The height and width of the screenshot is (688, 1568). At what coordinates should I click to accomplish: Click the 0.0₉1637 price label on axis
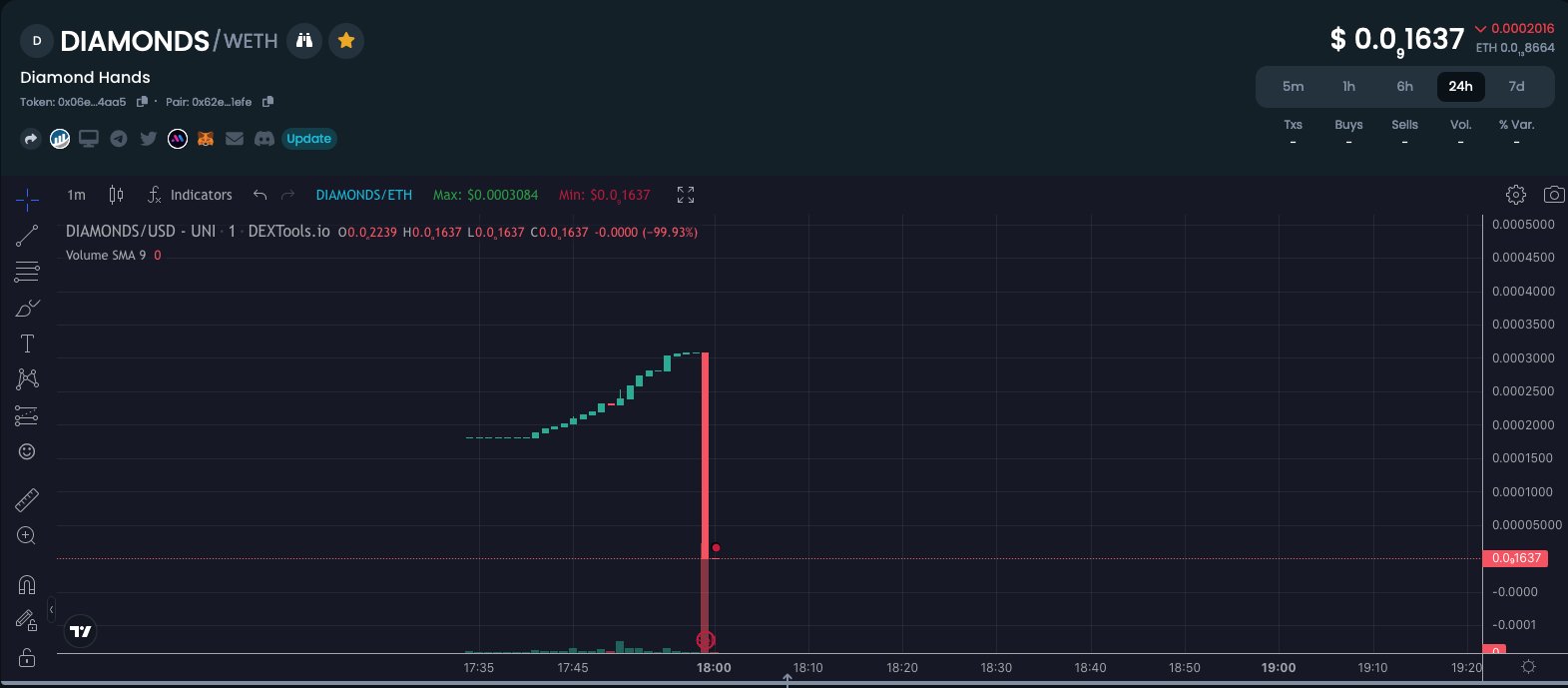1515,558
